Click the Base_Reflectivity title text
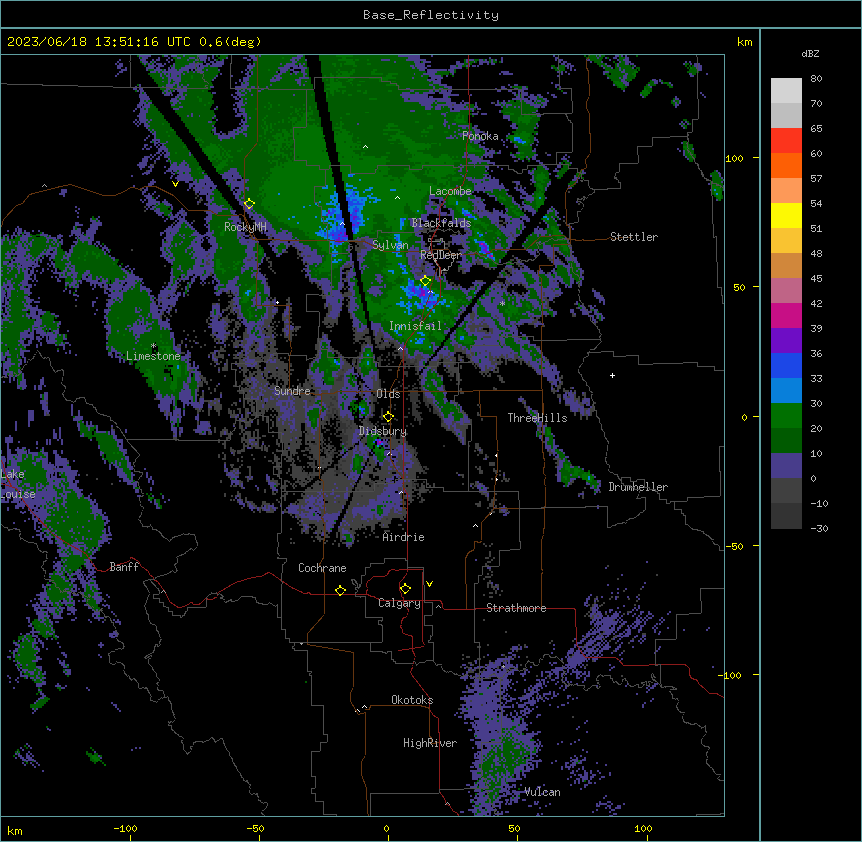862x842 pixels. (x=431, y=15)
